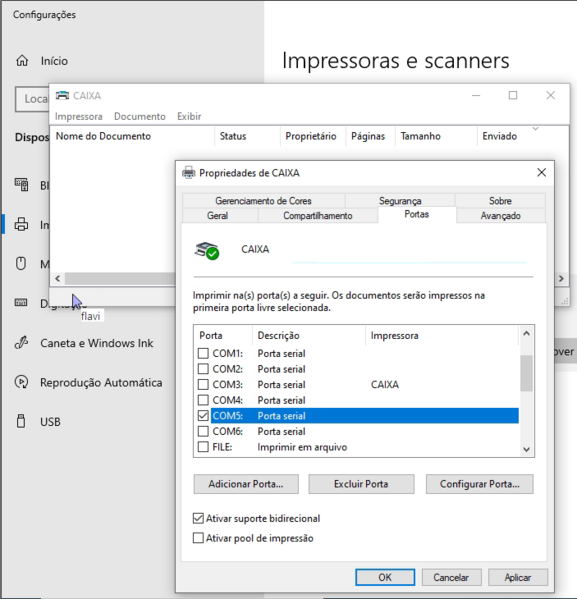Select the Portas tab
Screen dimensions: 577x599
[417, 214]
